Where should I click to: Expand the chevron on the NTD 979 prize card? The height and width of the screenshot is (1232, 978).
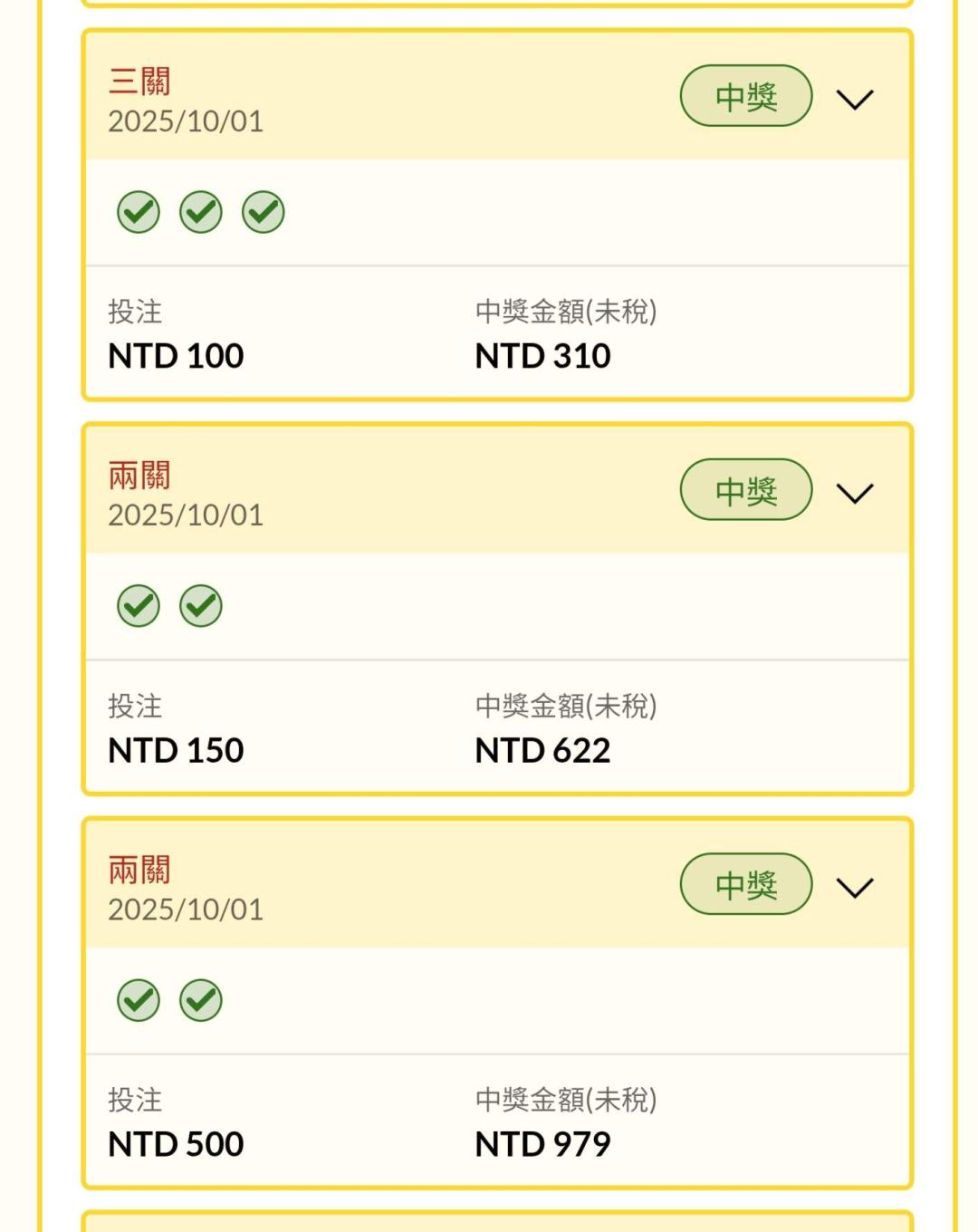click(x=855, y=887)
